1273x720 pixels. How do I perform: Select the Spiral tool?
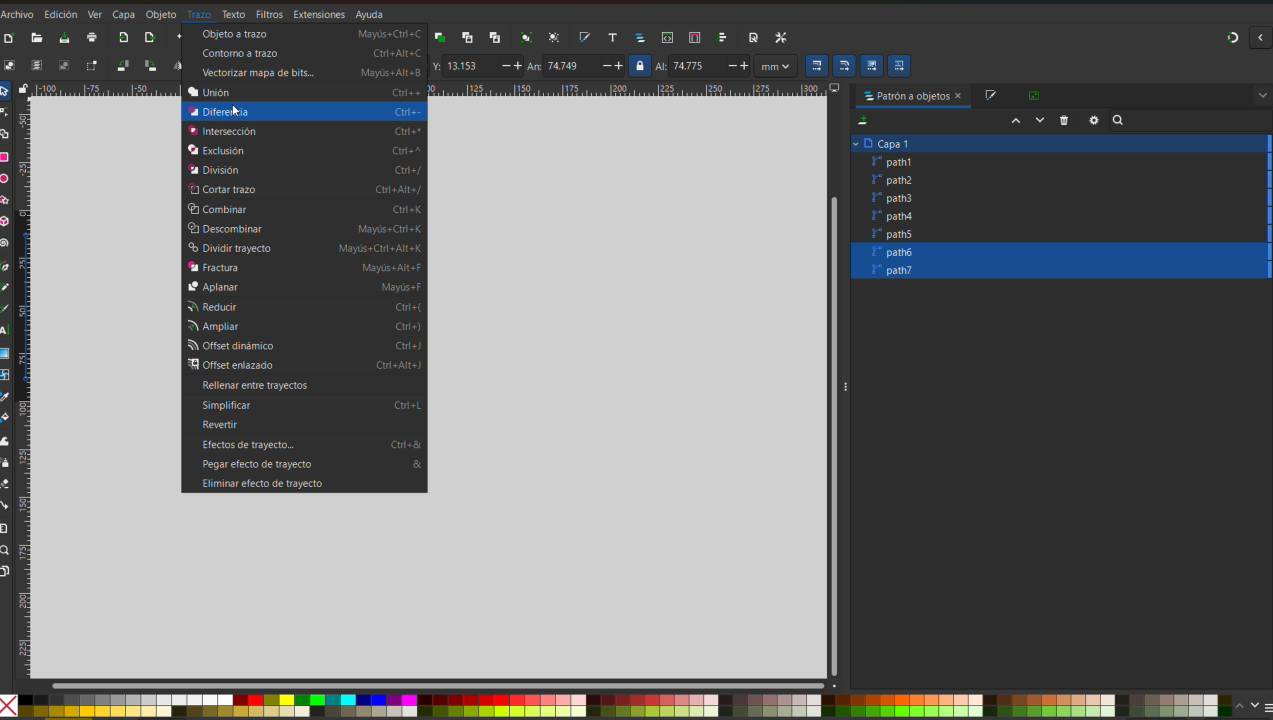click(5, 243)
